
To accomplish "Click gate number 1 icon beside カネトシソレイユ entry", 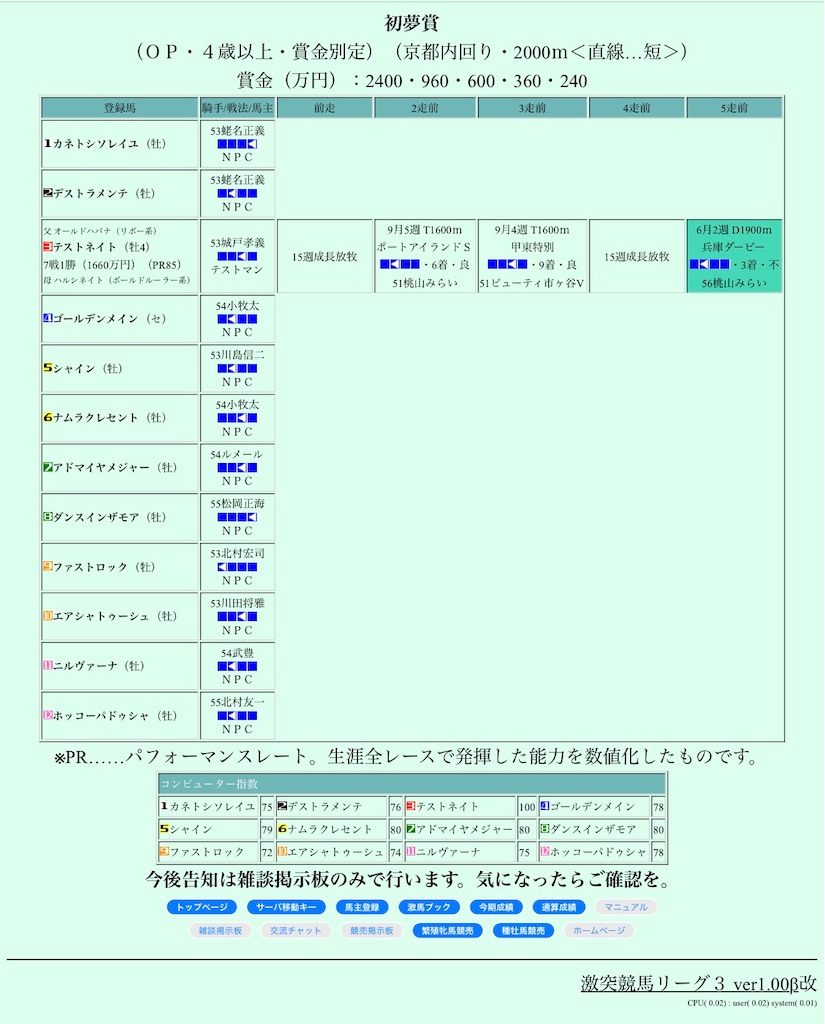I will [x=48, y=144].
